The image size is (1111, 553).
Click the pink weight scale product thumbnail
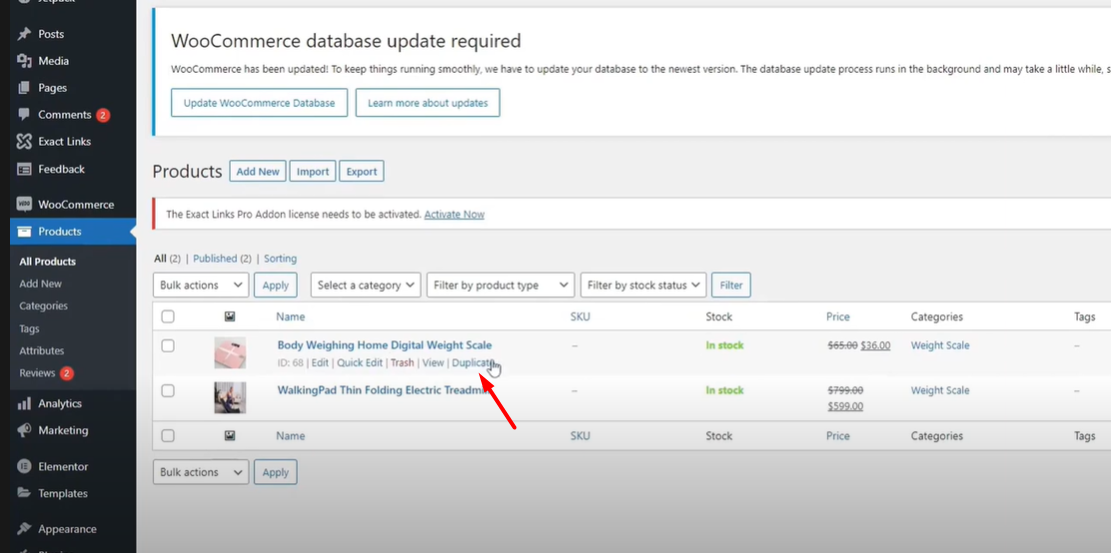pyautogui.click(x=230, y=353)
